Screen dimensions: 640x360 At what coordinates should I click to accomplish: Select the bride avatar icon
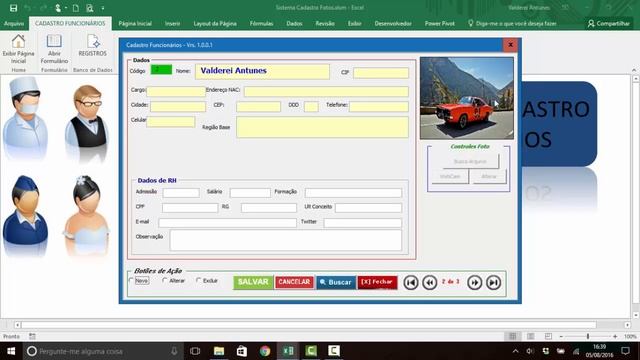point(86,212)
